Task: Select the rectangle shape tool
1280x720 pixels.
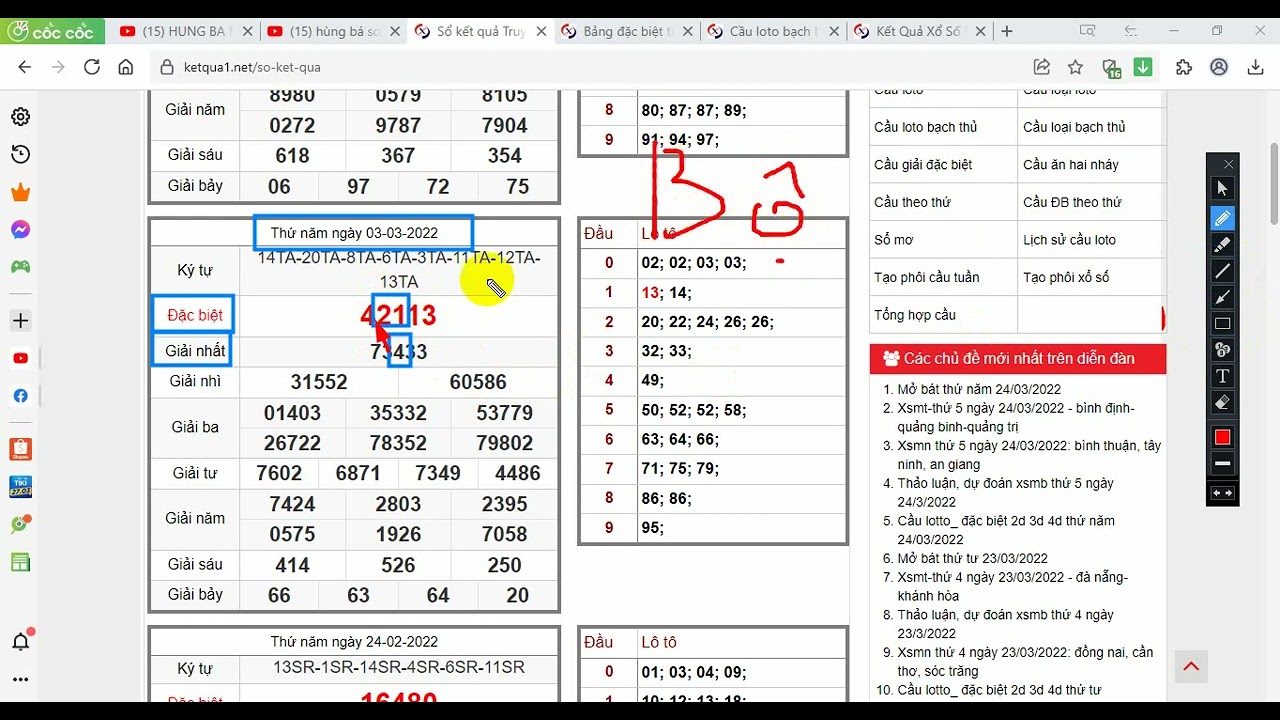Action: click(x=1222, y=324)
